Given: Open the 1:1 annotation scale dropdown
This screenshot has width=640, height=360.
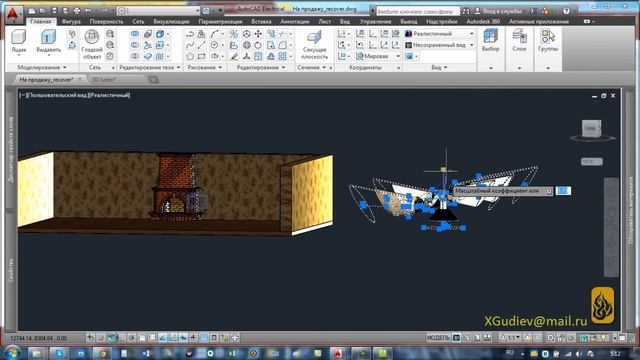Looking at the screenshot, I should [510, 338].
